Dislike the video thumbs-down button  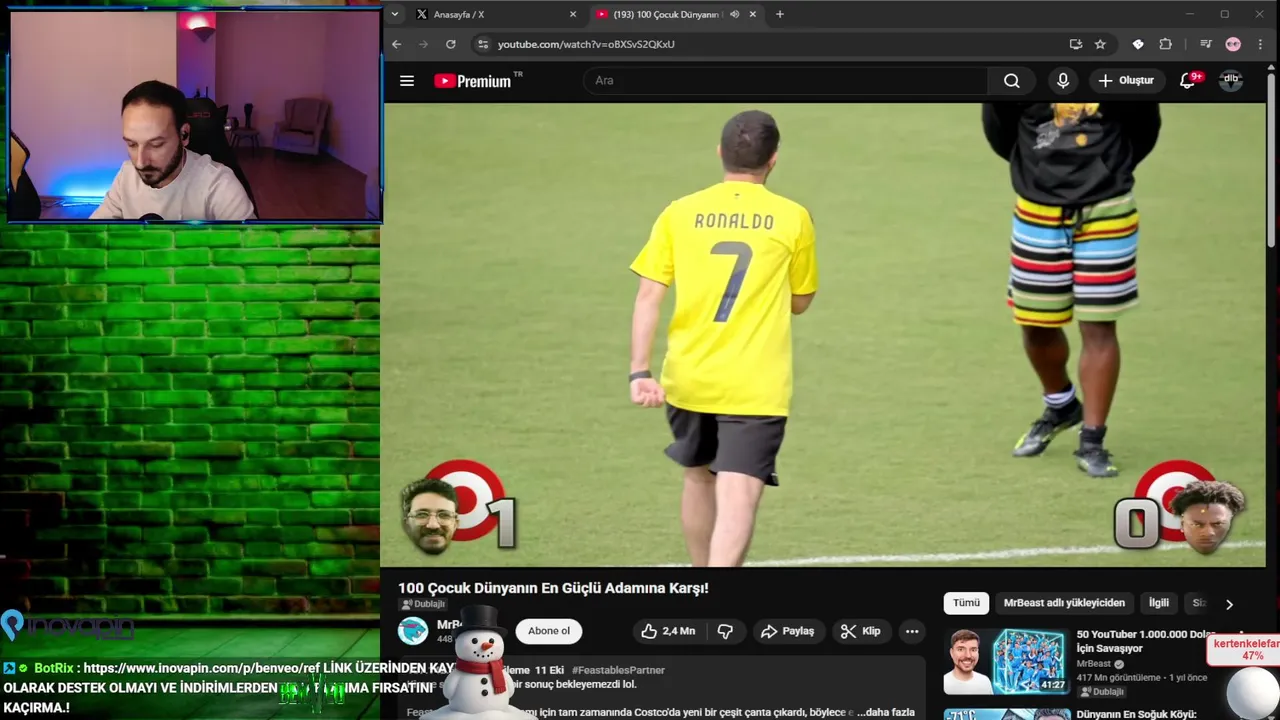coord(726,631)
